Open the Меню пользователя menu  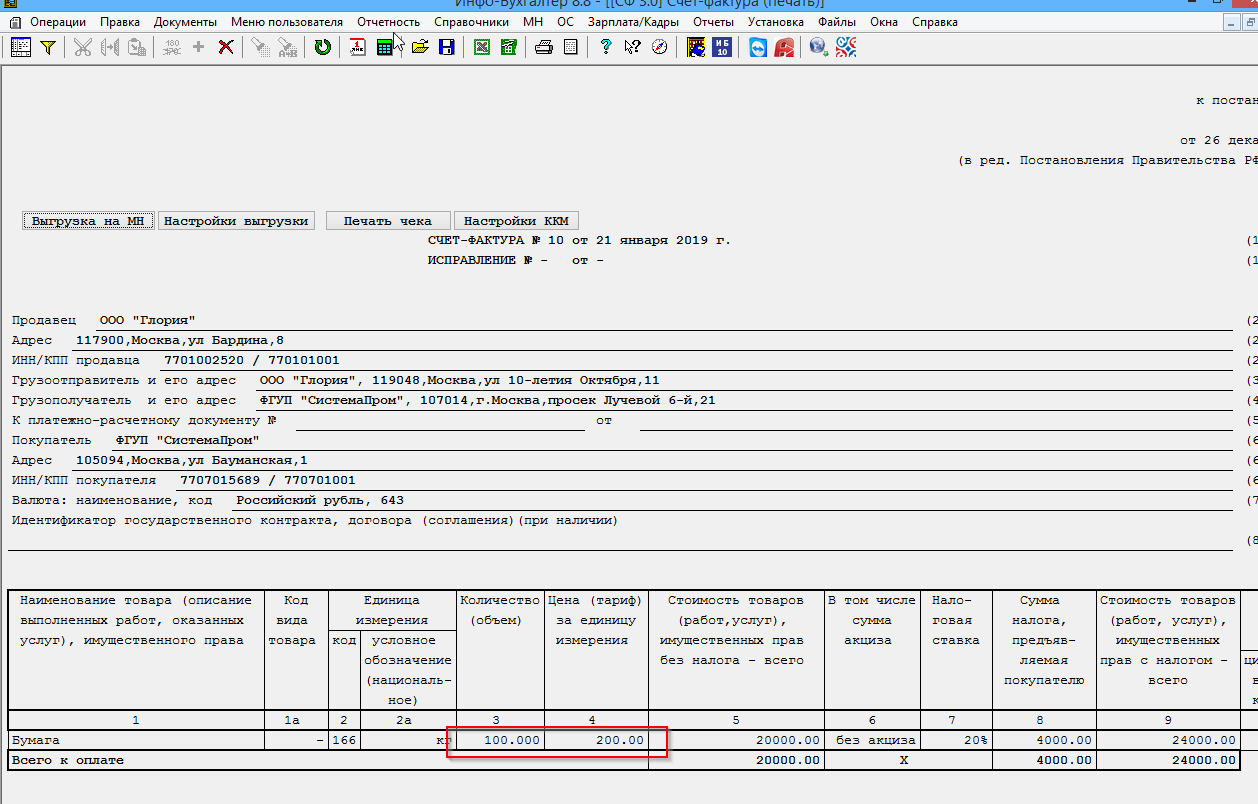tap(286, 22)
